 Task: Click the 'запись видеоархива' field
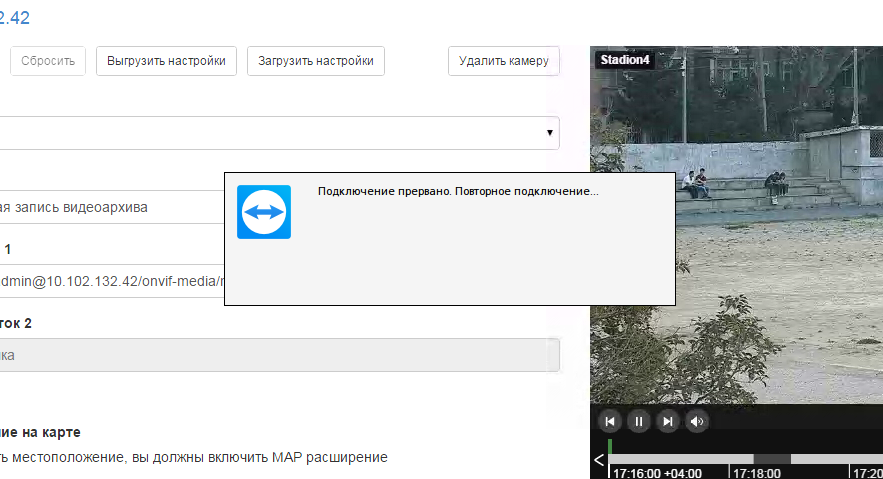pyautogui.click(x=112, y=207)
